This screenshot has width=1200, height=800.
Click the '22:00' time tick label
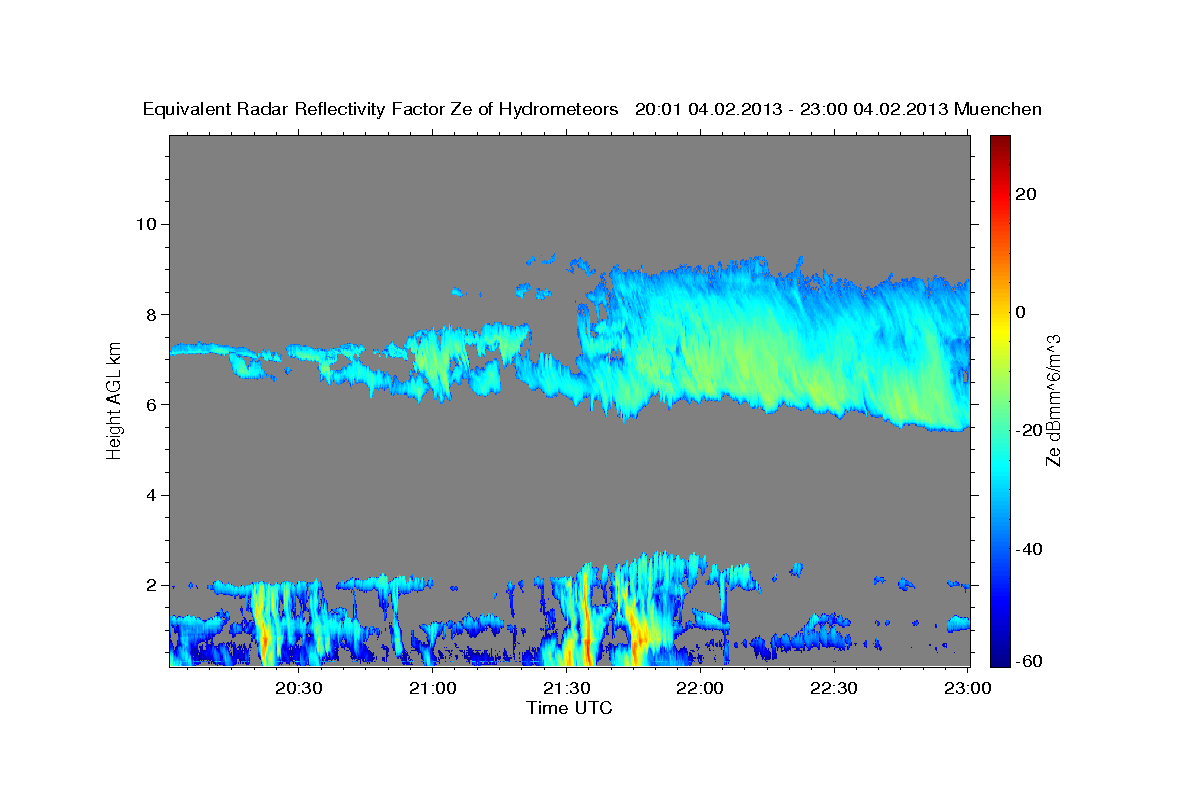701,689
